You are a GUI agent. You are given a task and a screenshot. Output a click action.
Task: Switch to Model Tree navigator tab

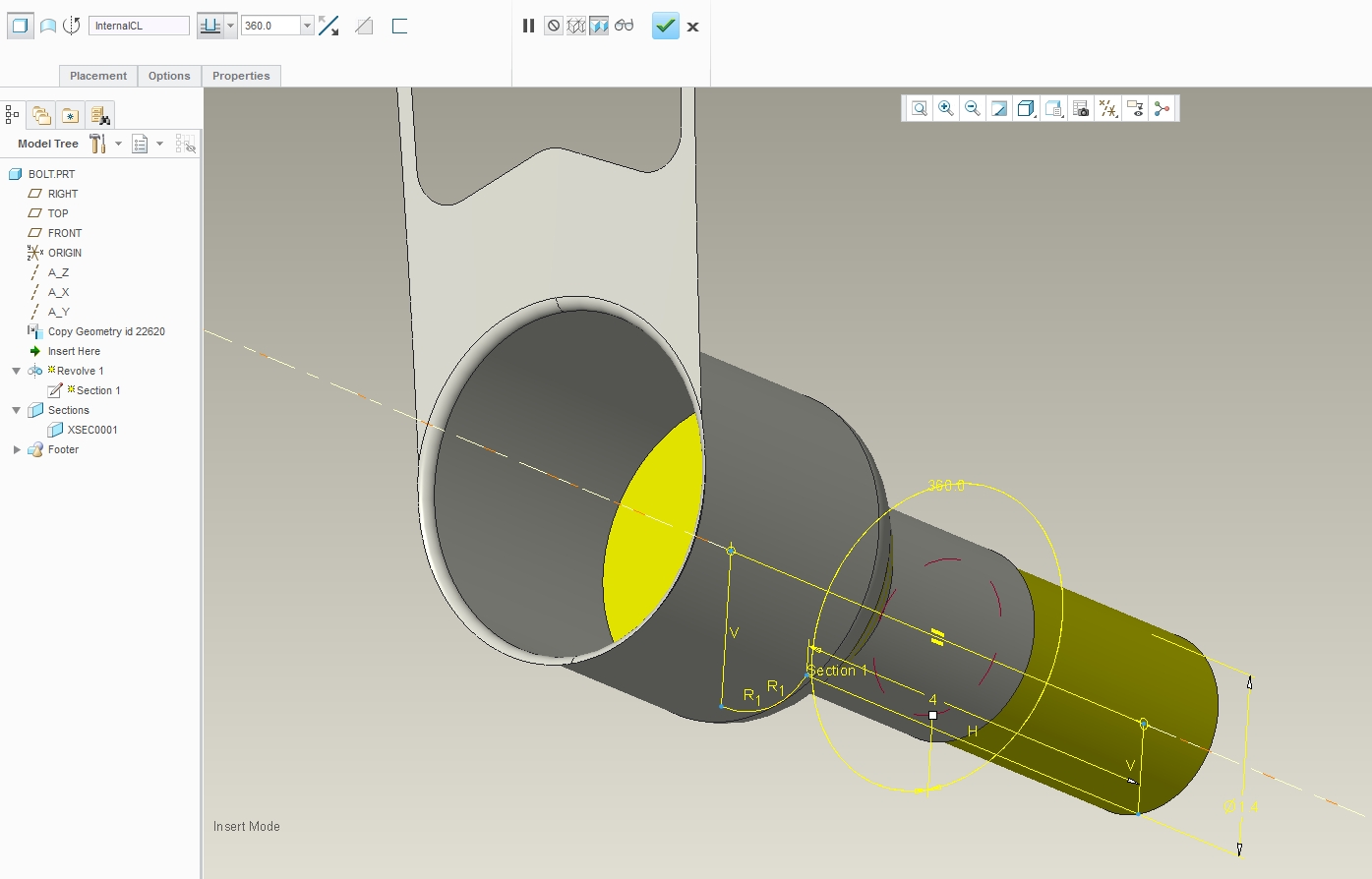point(13,115)
